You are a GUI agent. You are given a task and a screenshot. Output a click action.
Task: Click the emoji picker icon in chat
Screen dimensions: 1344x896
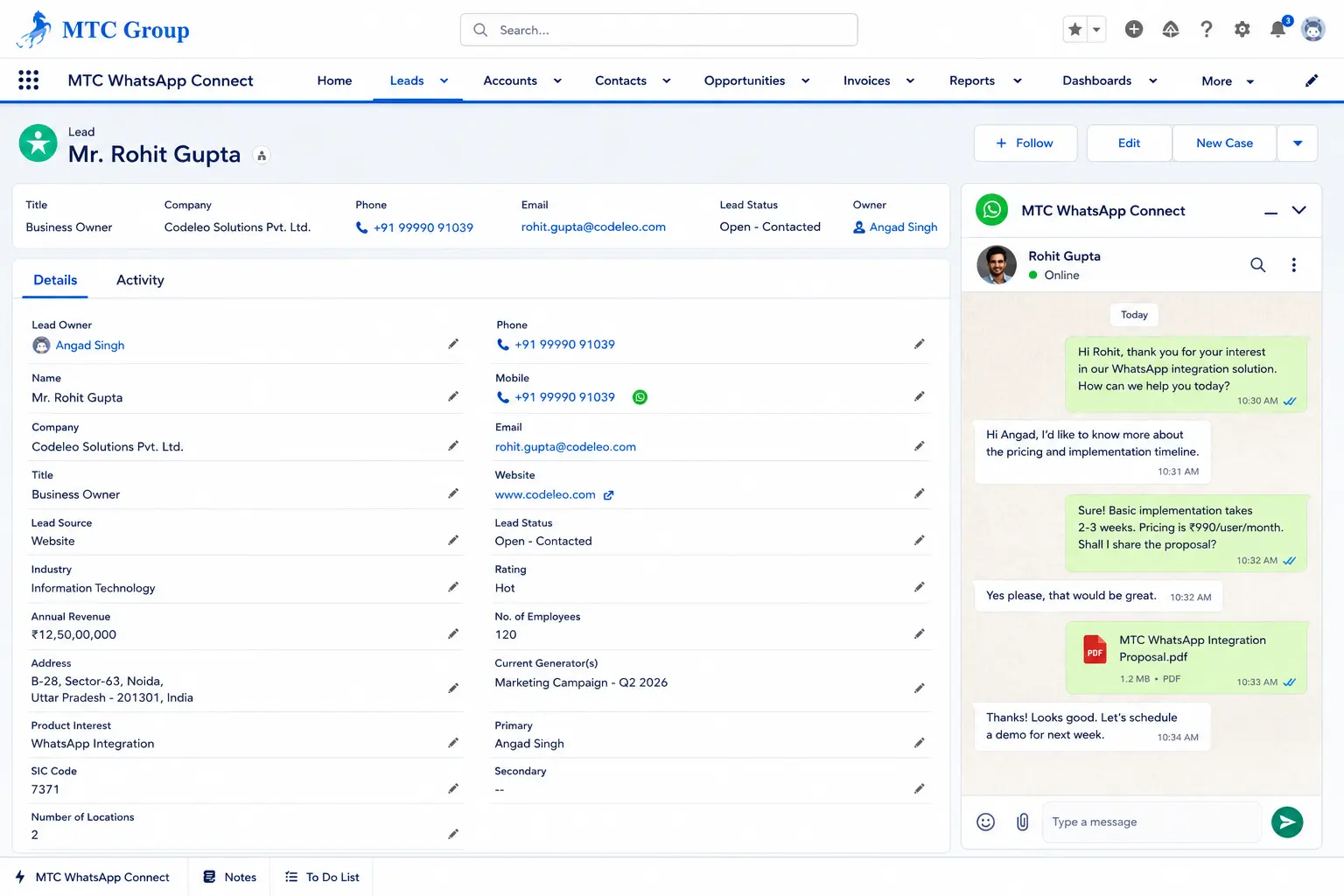[x=985, y=822]
